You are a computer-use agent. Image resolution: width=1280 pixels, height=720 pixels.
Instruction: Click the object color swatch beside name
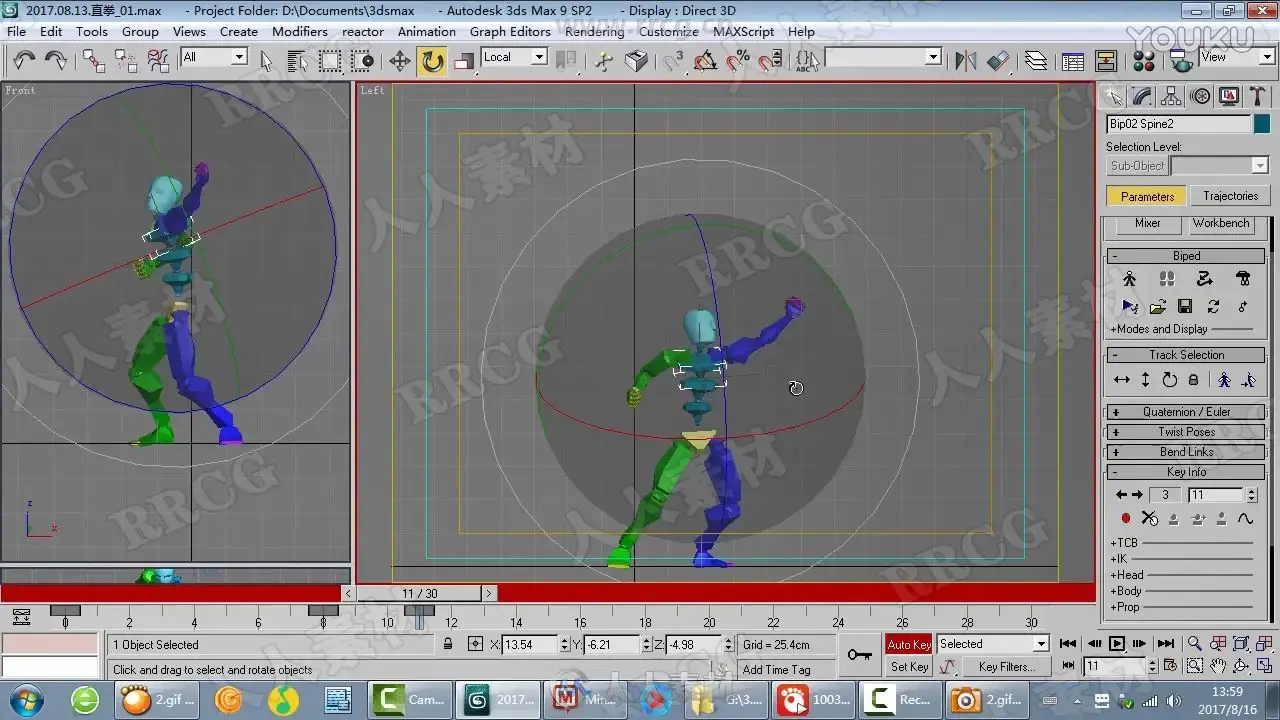[x=1262, y=124]
